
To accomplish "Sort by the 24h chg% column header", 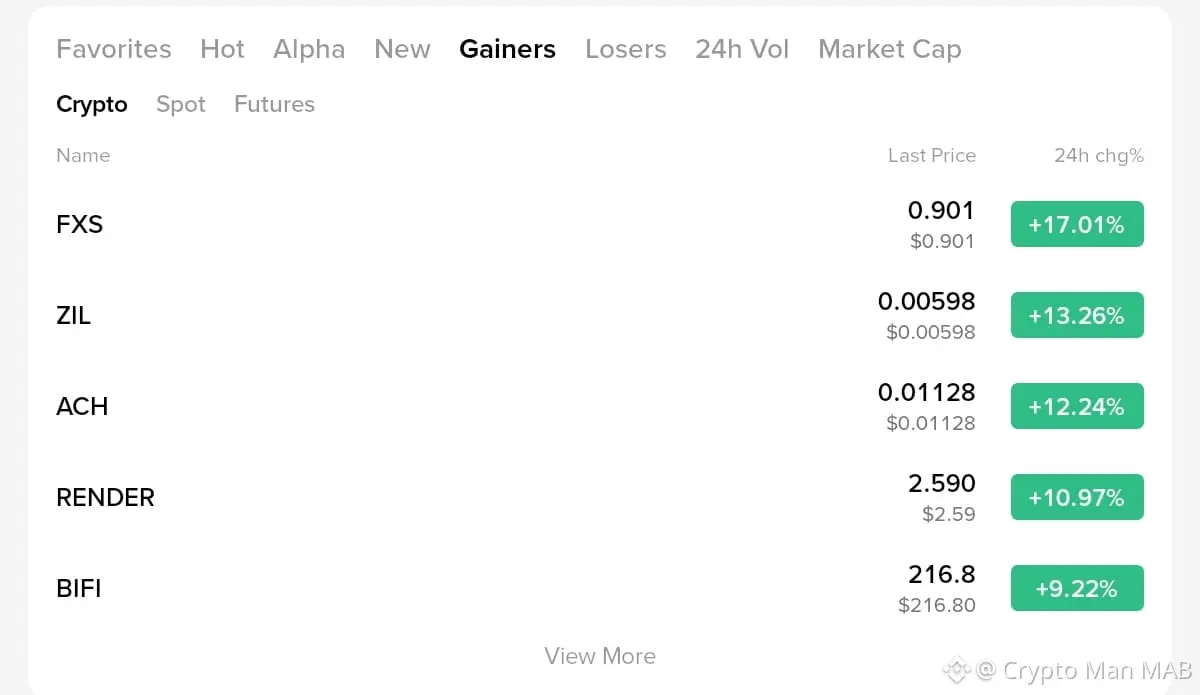I will pyautogui.click(x=1098, y=155).
